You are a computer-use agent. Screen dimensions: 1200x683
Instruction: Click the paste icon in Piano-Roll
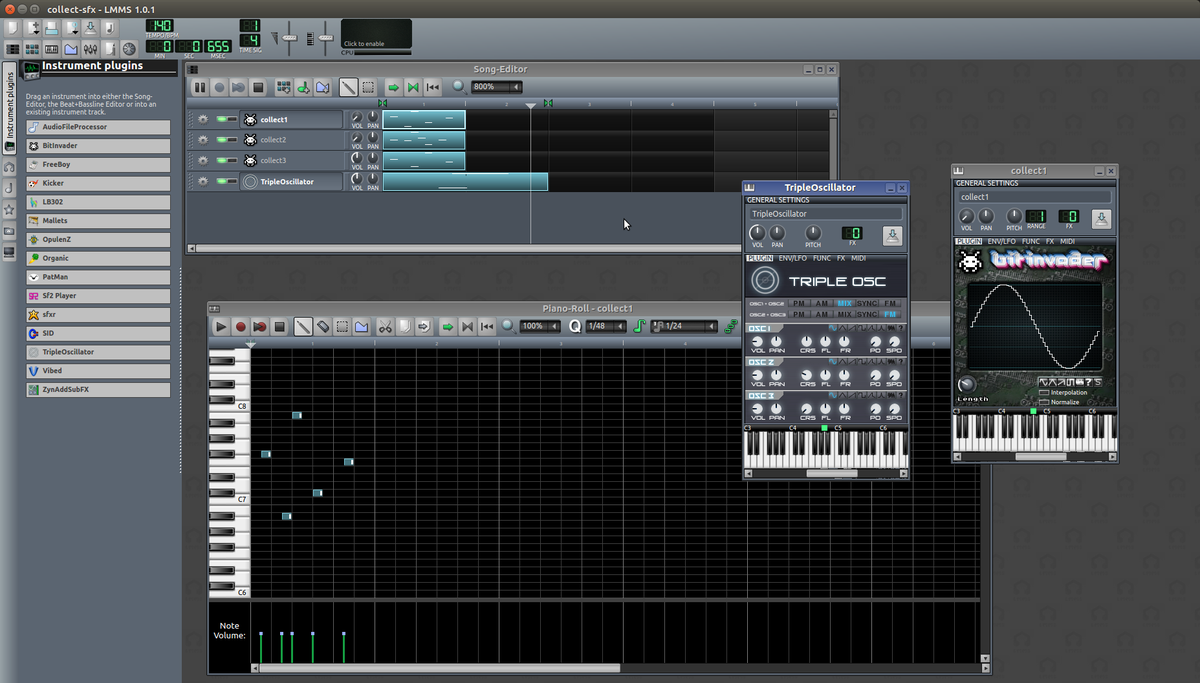[423, 326]
